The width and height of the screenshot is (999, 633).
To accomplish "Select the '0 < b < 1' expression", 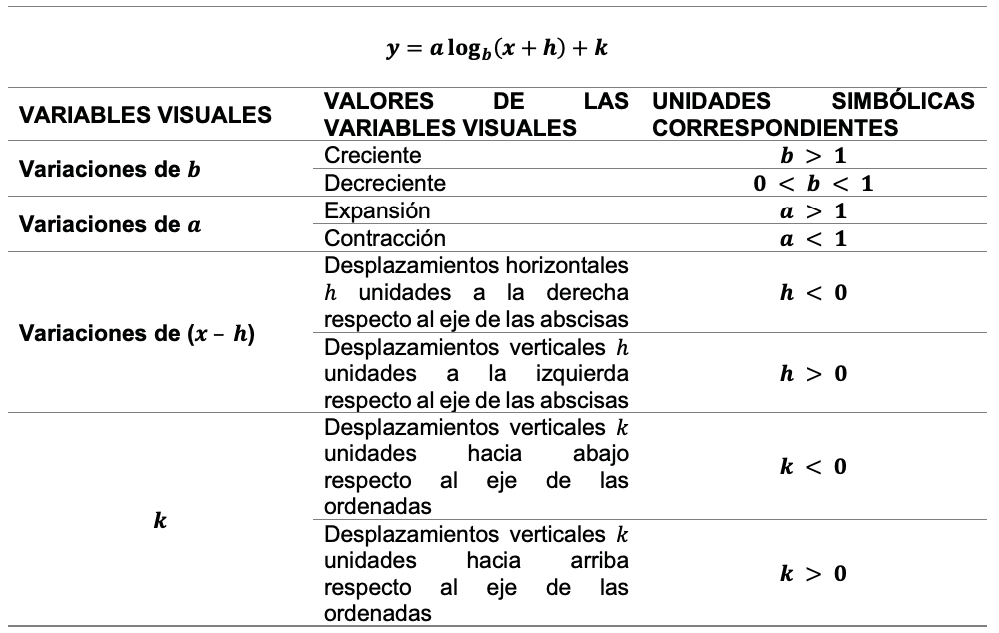I will (812, 184).
